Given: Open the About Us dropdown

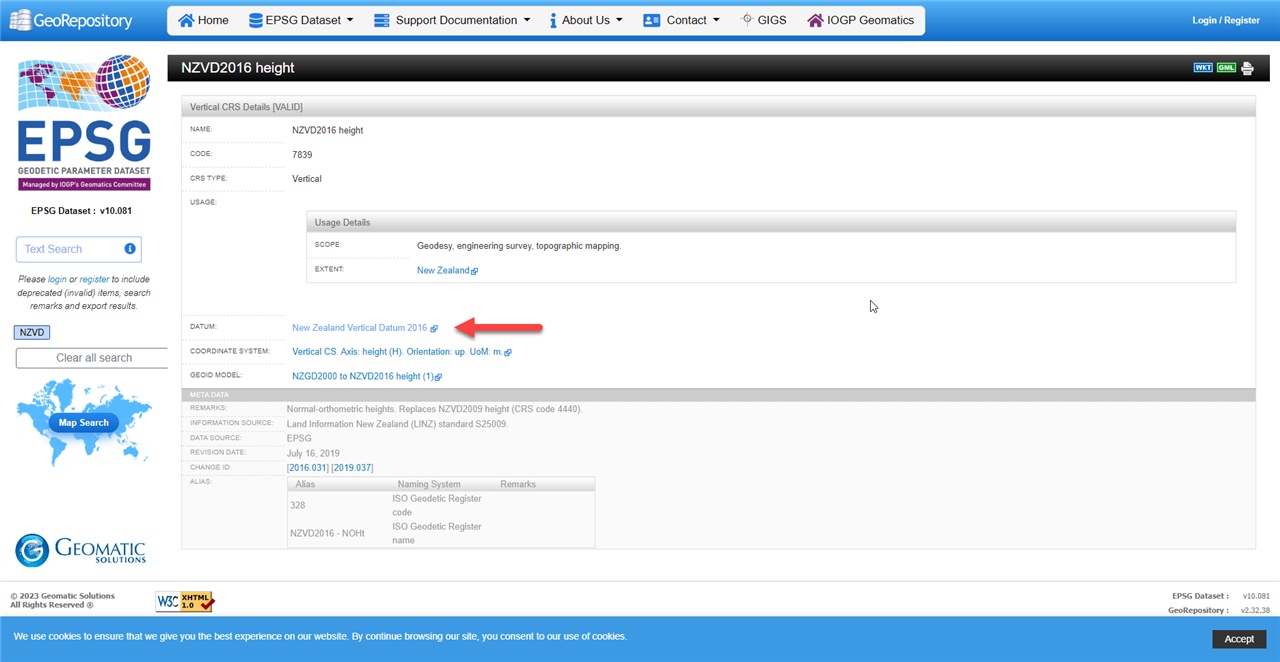Looking at the screenshot, I should [586, 20].
